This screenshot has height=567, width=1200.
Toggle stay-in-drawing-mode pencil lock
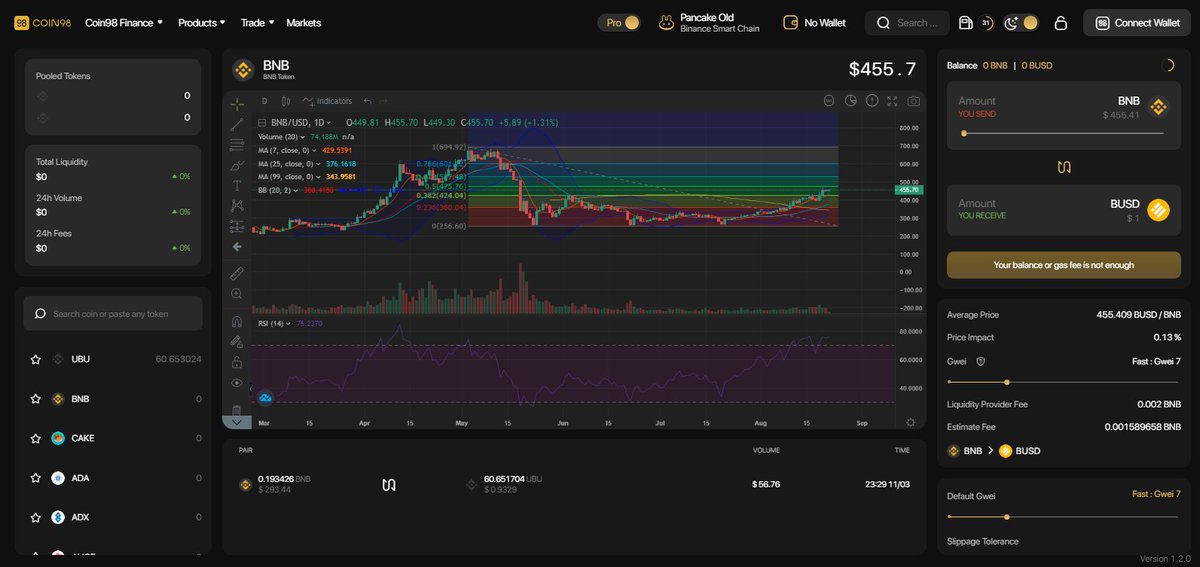click(x=237, y=342)
